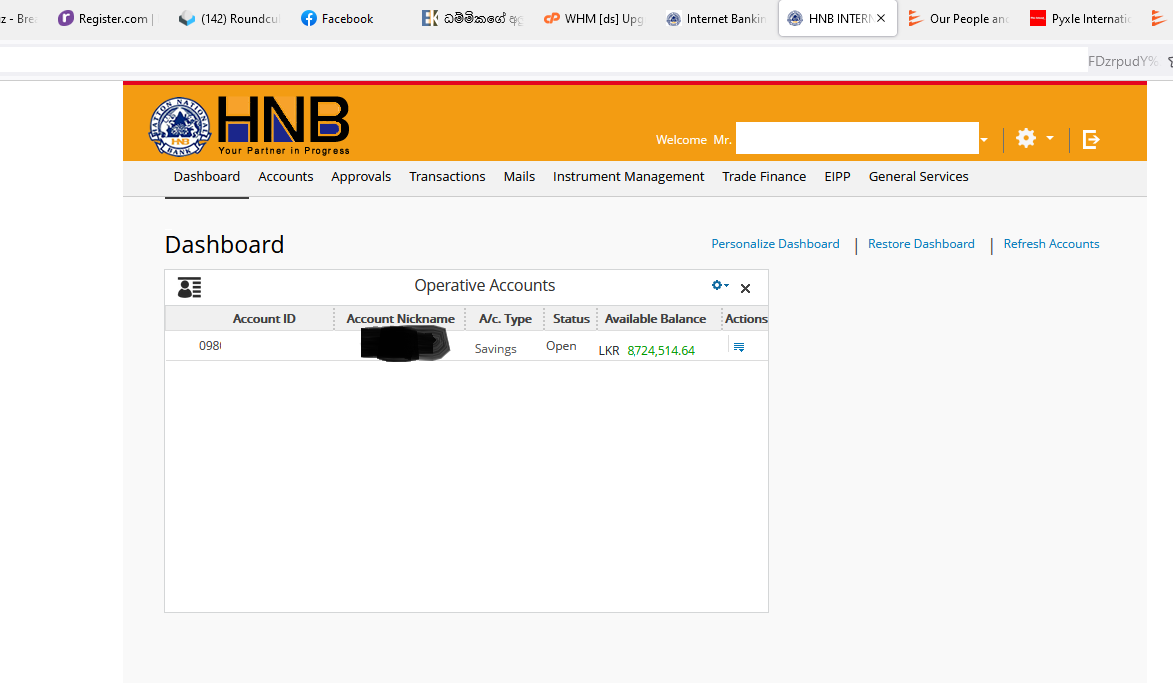1173x683 pixels.
Task: Click the Account ID column header
Action: click(264, 319)
